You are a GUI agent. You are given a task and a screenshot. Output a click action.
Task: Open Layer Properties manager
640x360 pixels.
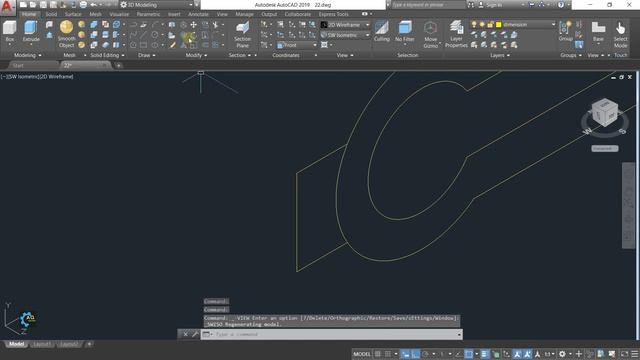click(x=456, y=34)
